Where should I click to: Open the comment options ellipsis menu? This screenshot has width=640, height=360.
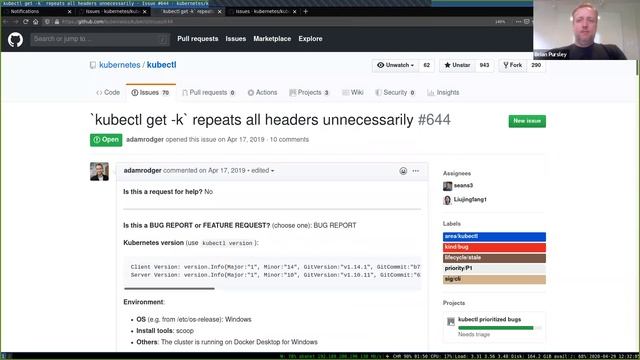[x=416, y=171]
